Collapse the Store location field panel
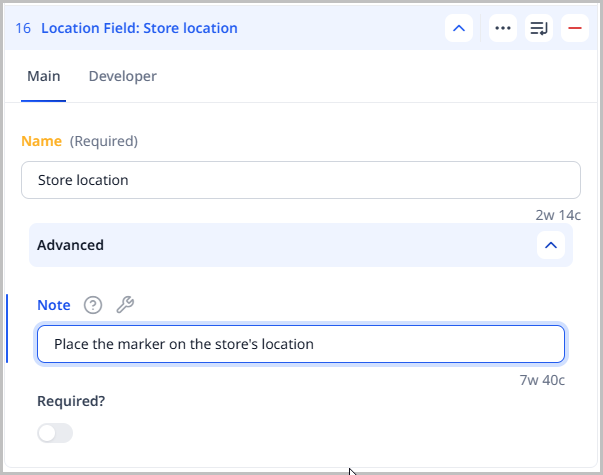 coord(459,28)
